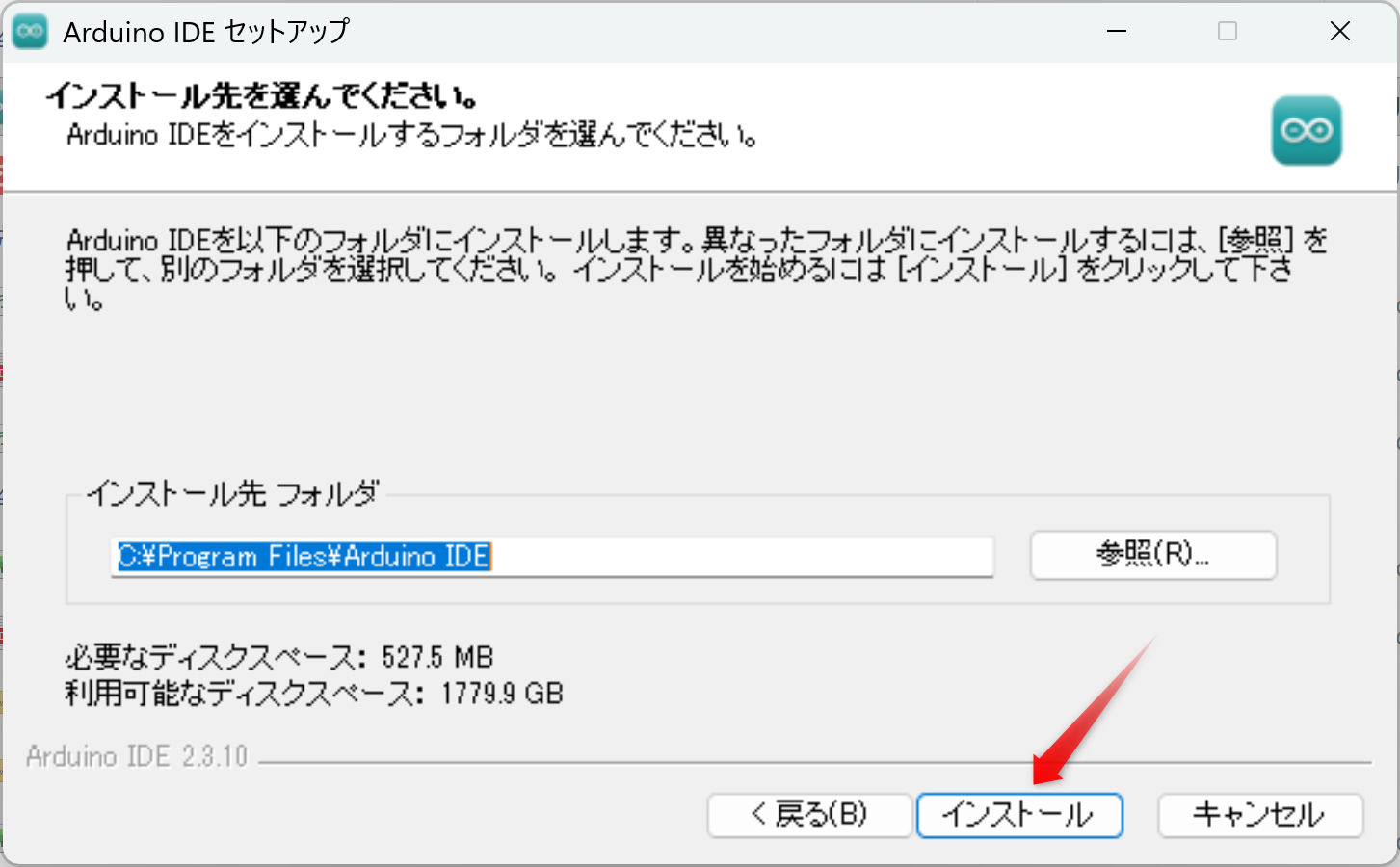The image size is (1400, 867).
Task: Click the Arduino IDE 2.3.10 version label
Action: click(137, 756)
